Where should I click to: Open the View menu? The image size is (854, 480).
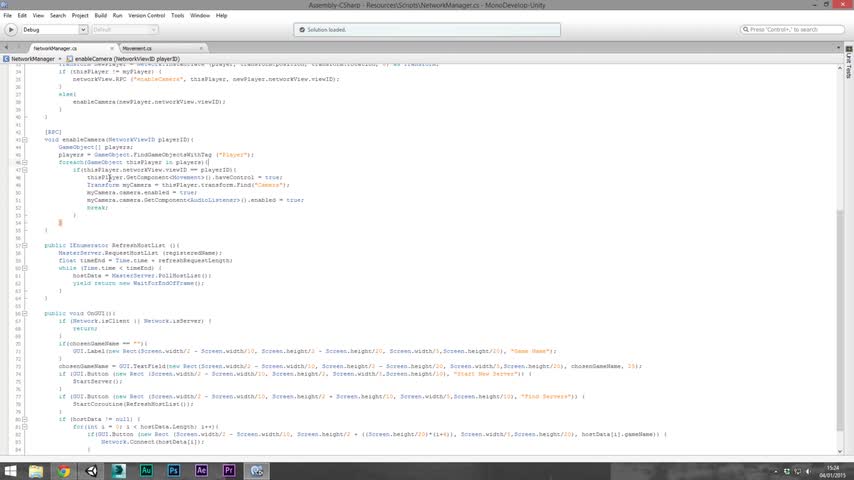[38, 15]
